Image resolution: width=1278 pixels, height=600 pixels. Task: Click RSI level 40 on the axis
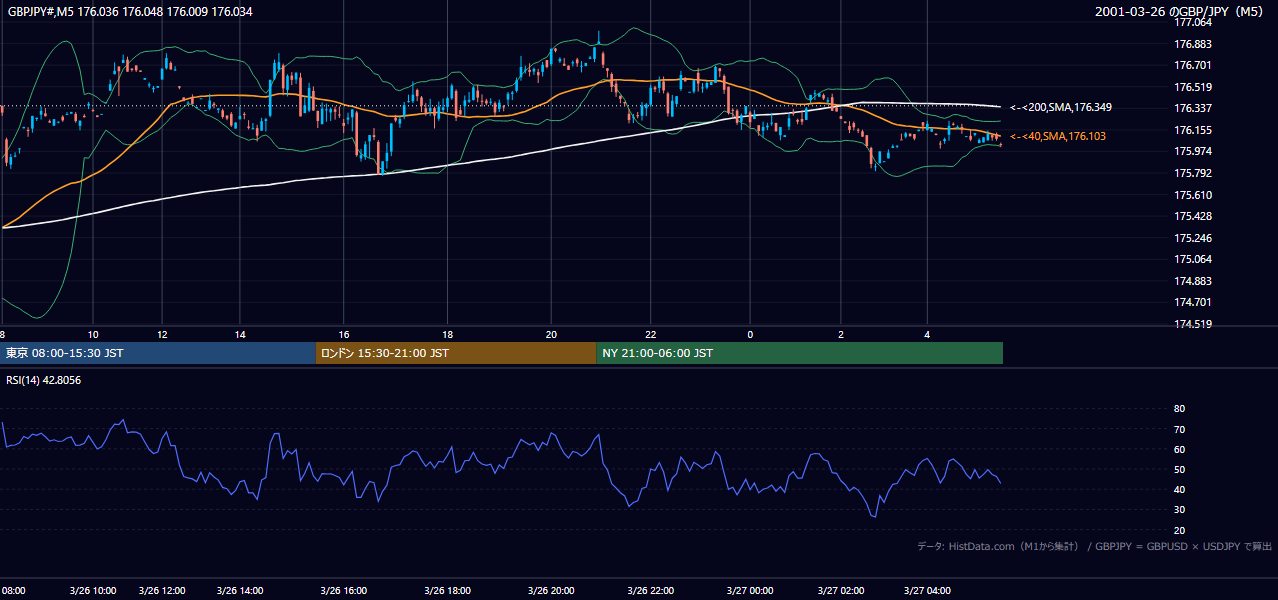[x=1179, y=489]
